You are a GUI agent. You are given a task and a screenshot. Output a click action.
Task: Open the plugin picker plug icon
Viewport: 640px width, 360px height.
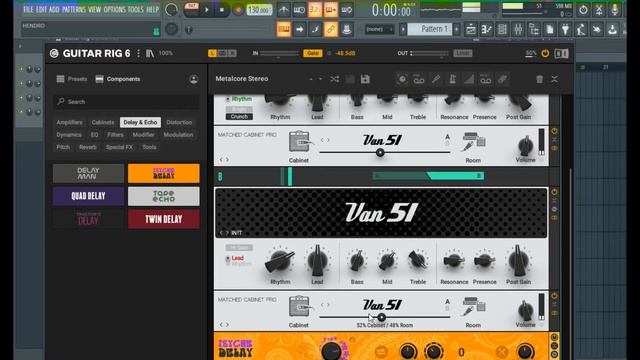(565, 29)
